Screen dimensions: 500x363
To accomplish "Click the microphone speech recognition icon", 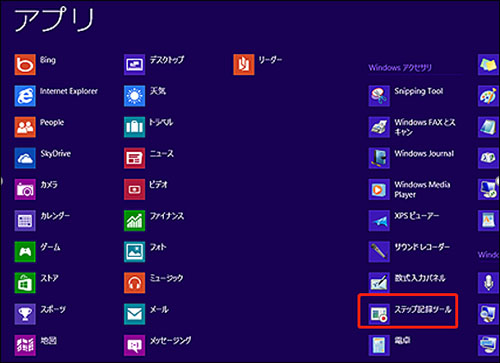I will (488, 283).
